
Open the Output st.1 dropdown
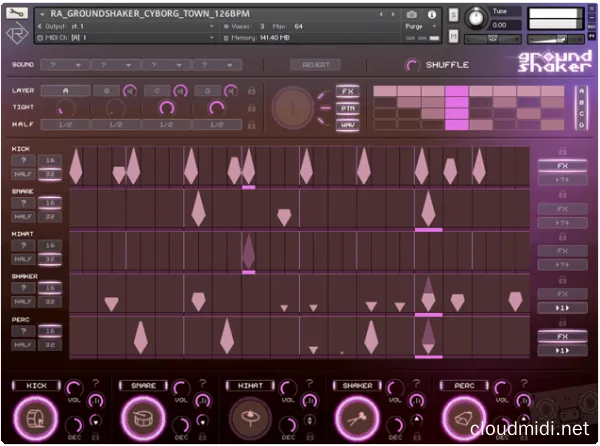[126, 26]
